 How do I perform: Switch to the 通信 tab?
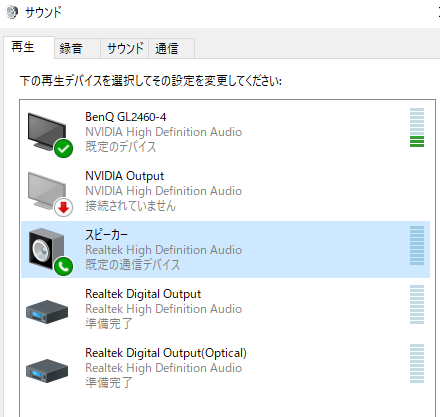[x=171, y=49]
